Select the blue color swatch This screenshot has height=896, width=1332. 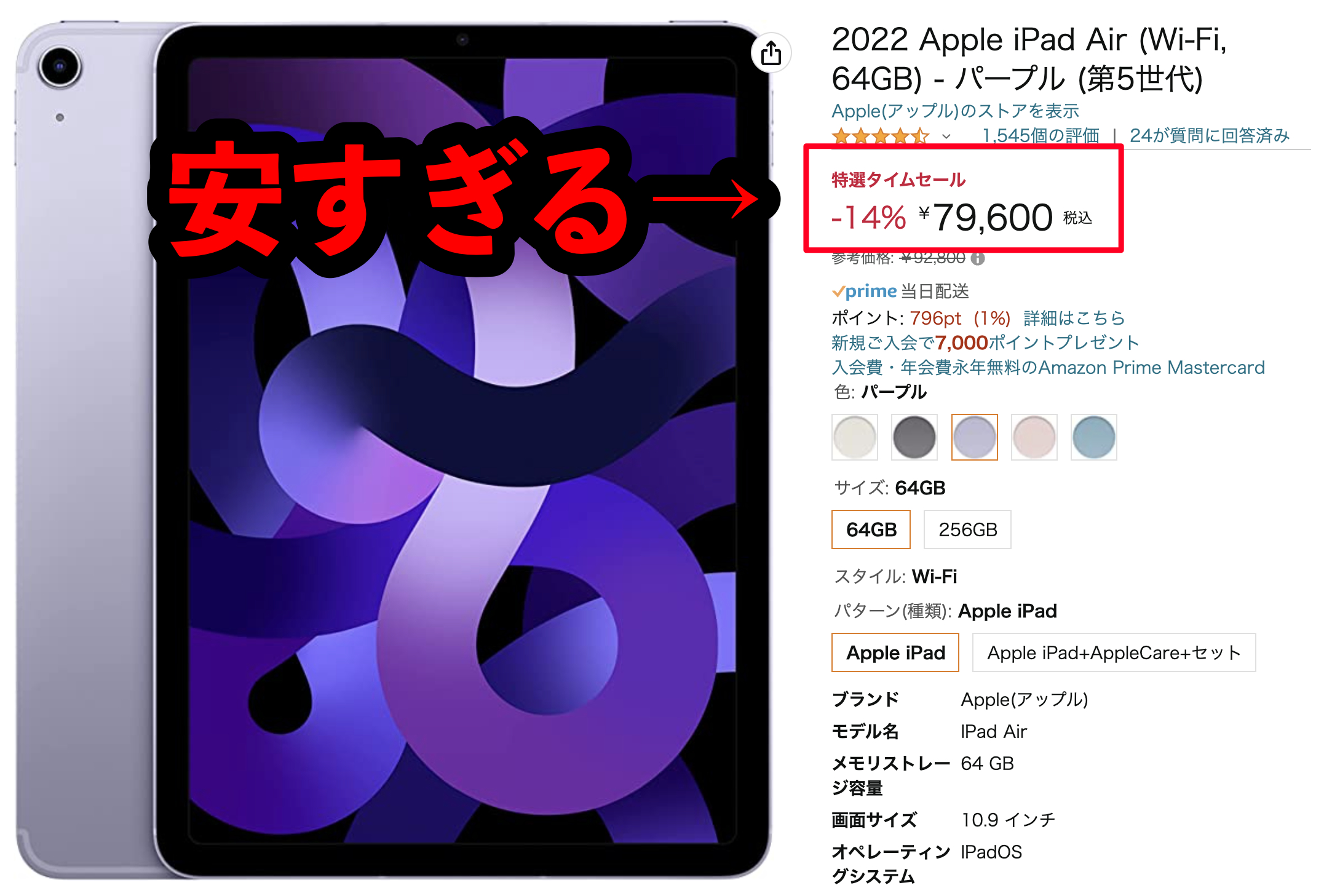1093,437
